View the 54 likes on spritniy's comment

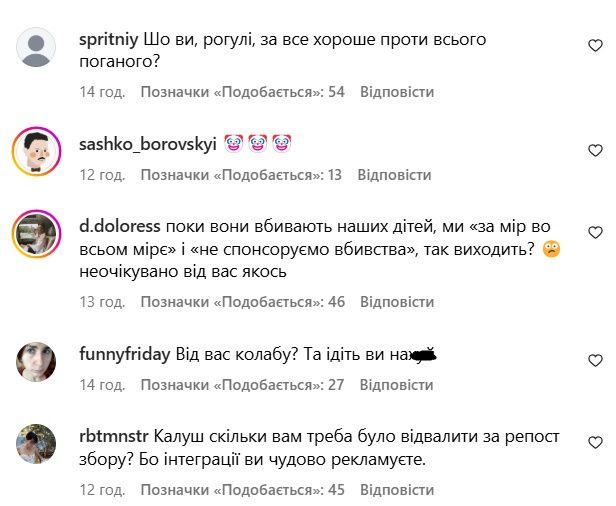coord(242,92)
